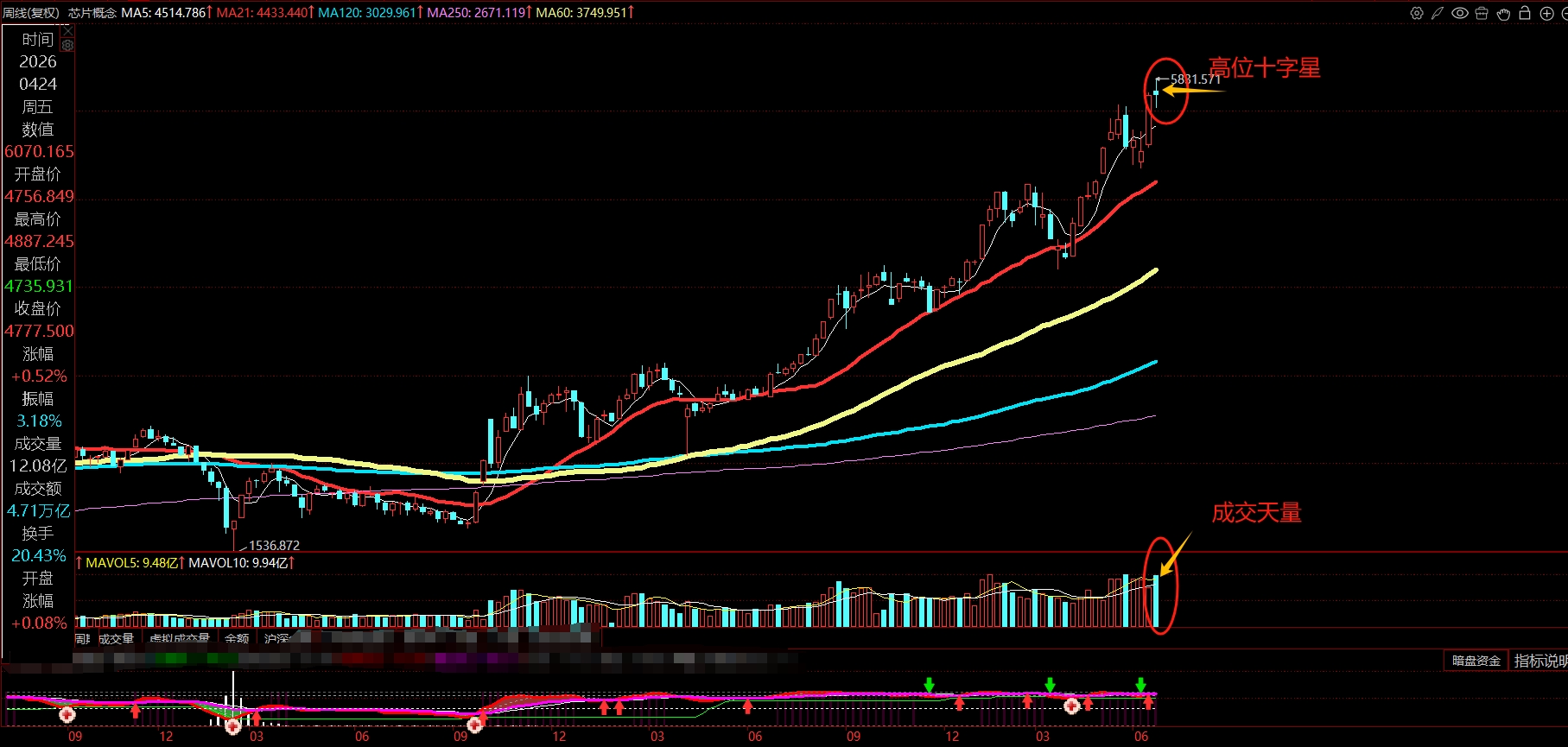Switch to the 虚拟成交量 indicator tab
Screen dimensions: 1568x747
180,639
